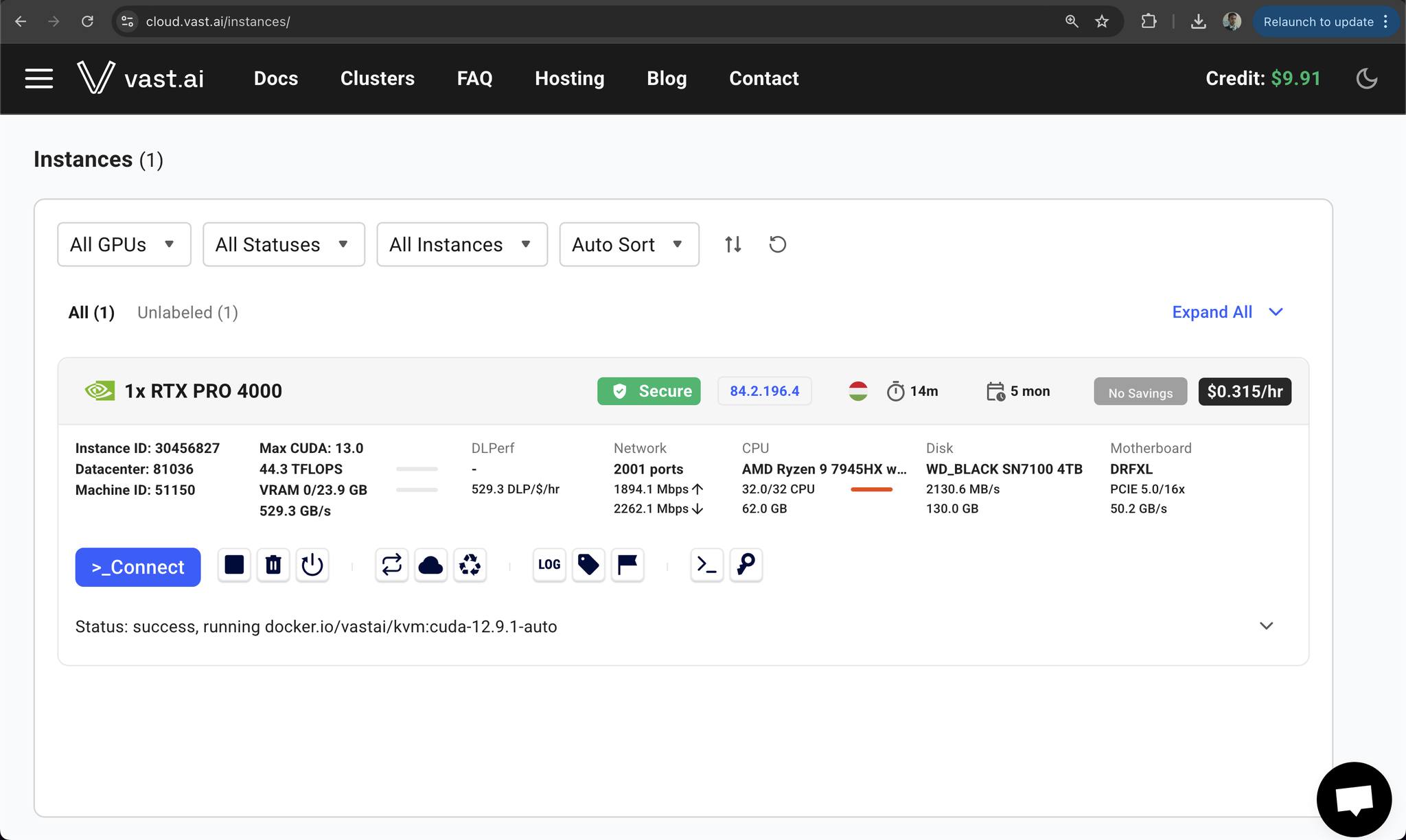
Task: Open the All Instances dropdown
Action: pyautogui.click(x=462, y=244)
